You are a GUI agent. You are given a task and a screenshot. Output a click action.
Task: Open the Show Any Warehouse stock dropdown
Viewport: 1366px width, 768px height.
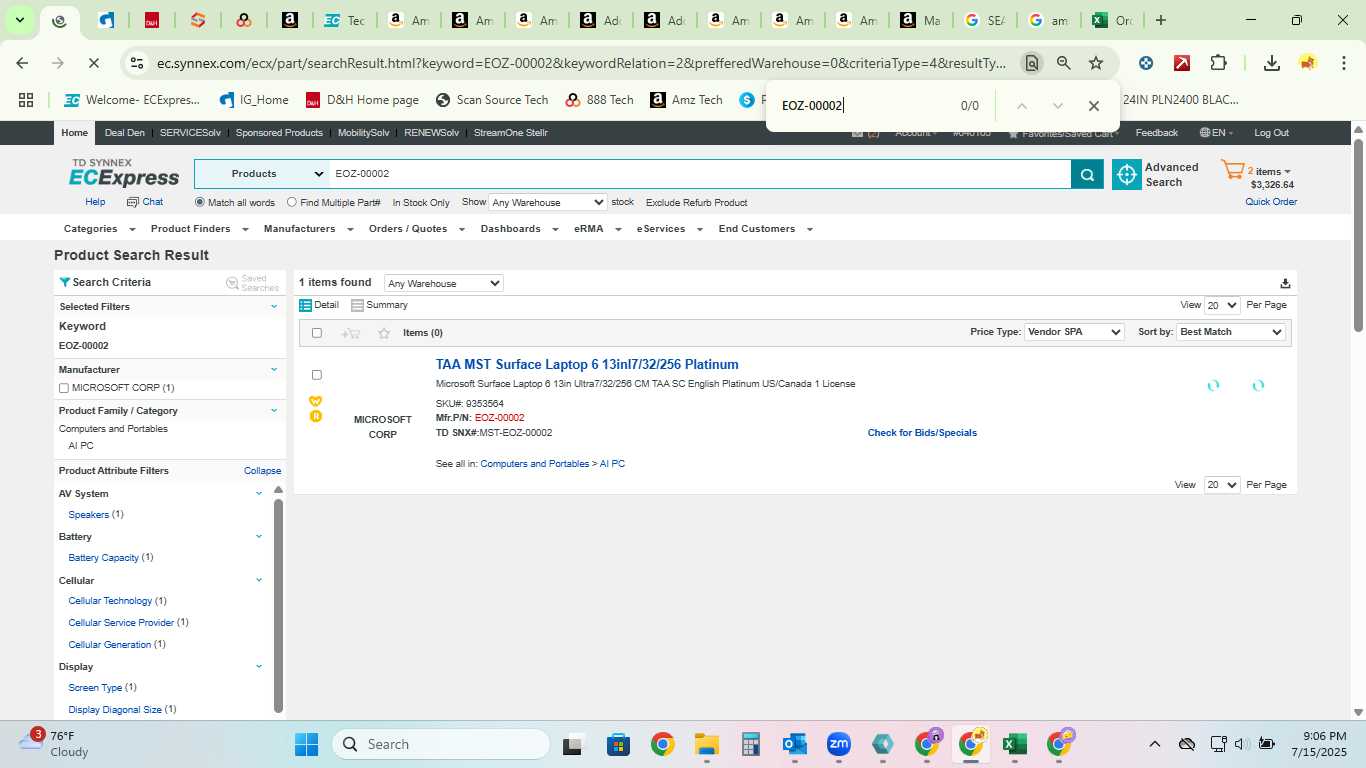(547, 202)
